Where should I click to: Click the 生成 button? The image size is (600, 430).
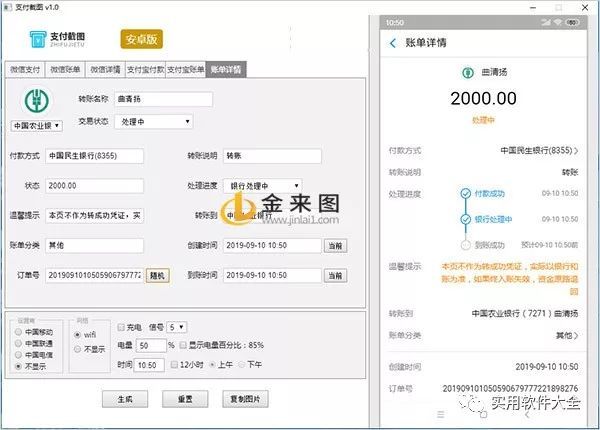click(125, 399)
